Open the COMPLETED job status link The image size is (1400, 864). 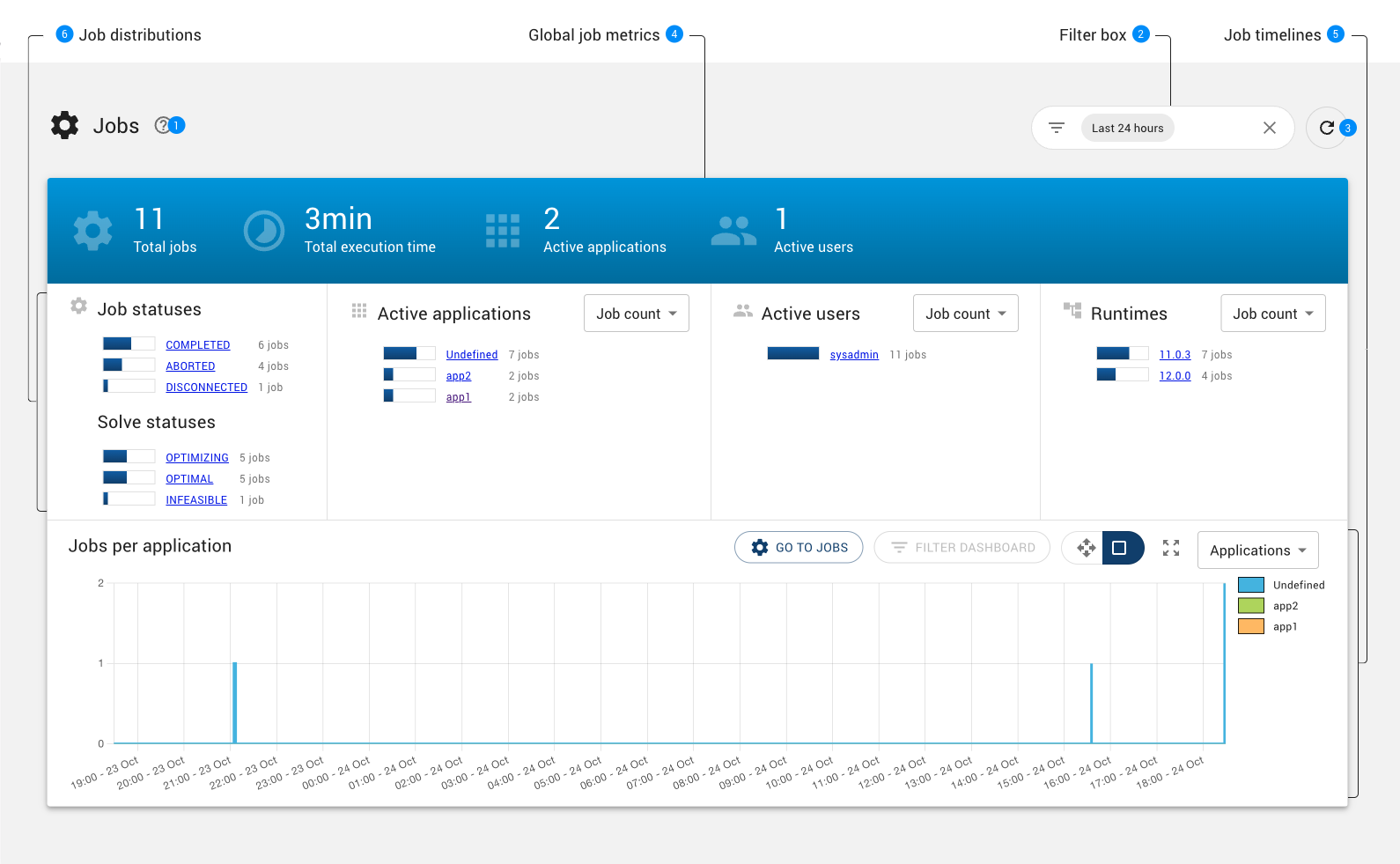coord(197,345)
